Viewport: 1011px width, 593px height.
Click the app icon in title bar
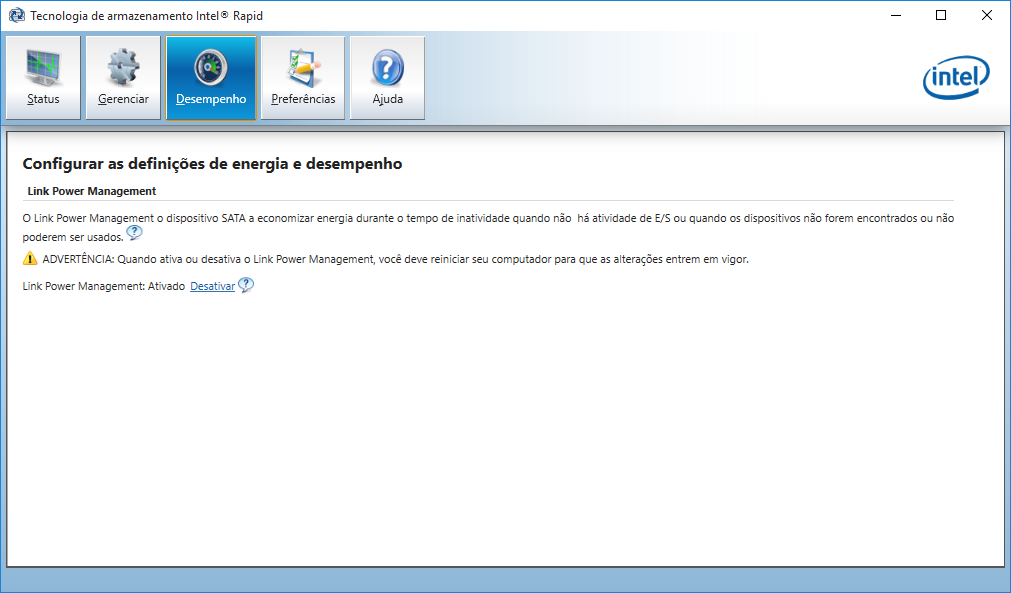[17, 15]
